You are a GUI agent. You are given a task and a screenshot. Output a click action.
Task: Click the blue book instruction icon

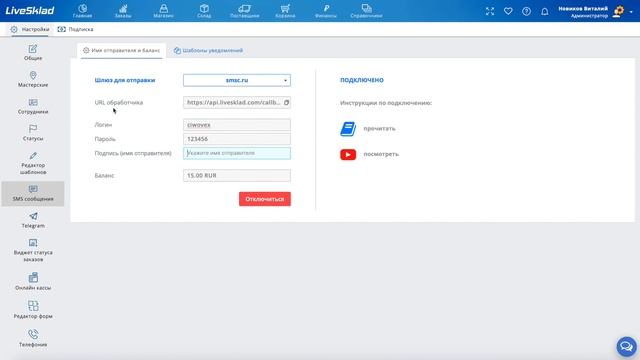(x=348, y=129)
